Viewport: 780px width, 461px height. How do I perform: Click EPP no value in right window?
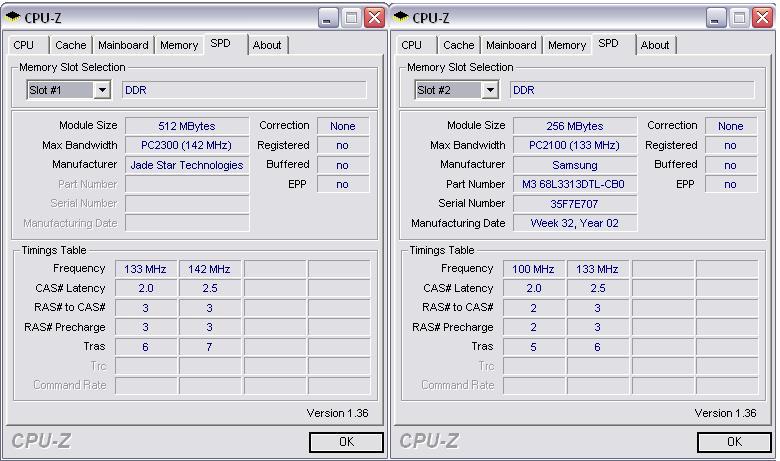[x=730, y=184]
